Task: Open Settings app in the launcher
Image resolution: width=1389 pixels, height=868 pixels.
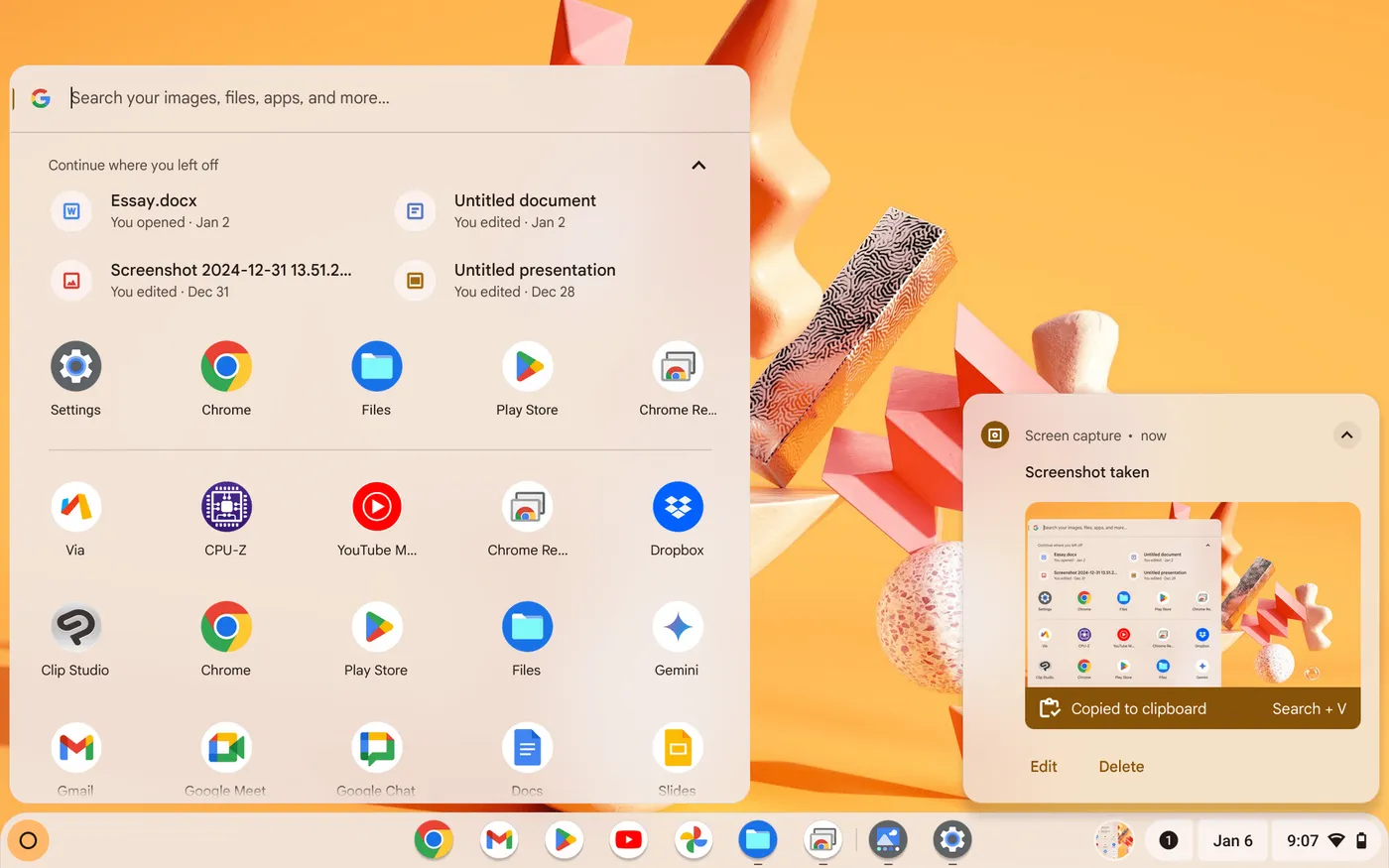Action: click(76, 367)
